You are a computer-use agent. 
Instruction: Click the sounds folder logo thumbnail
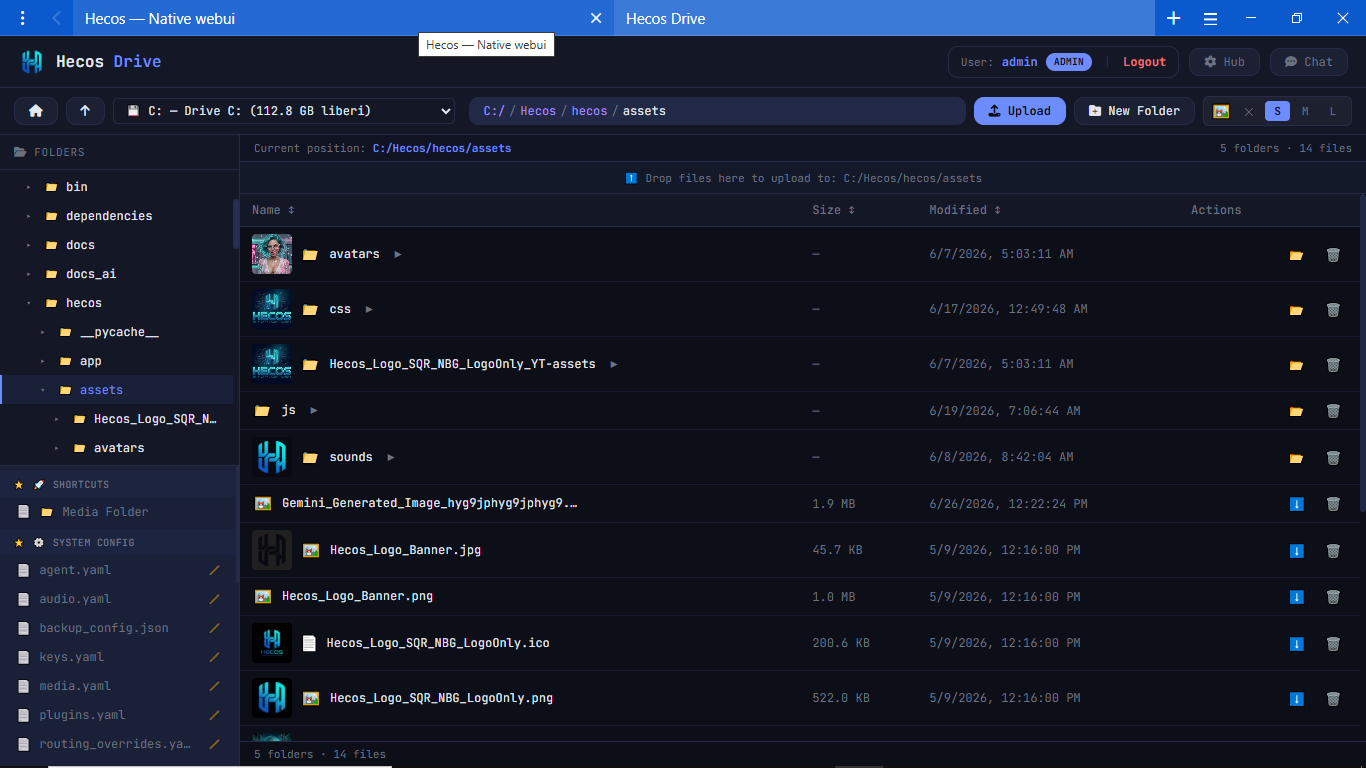(x=272, y=457)
